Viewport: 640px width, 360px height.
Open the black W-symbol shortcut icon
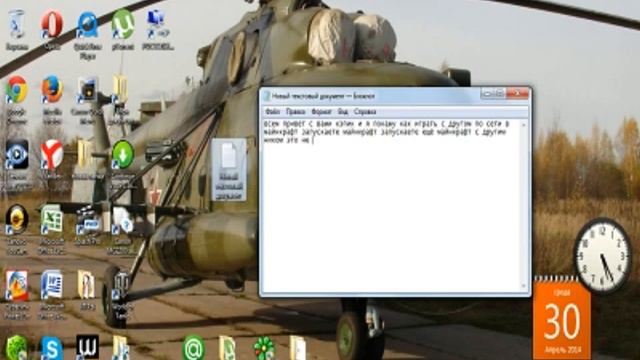tap(87, 347)
